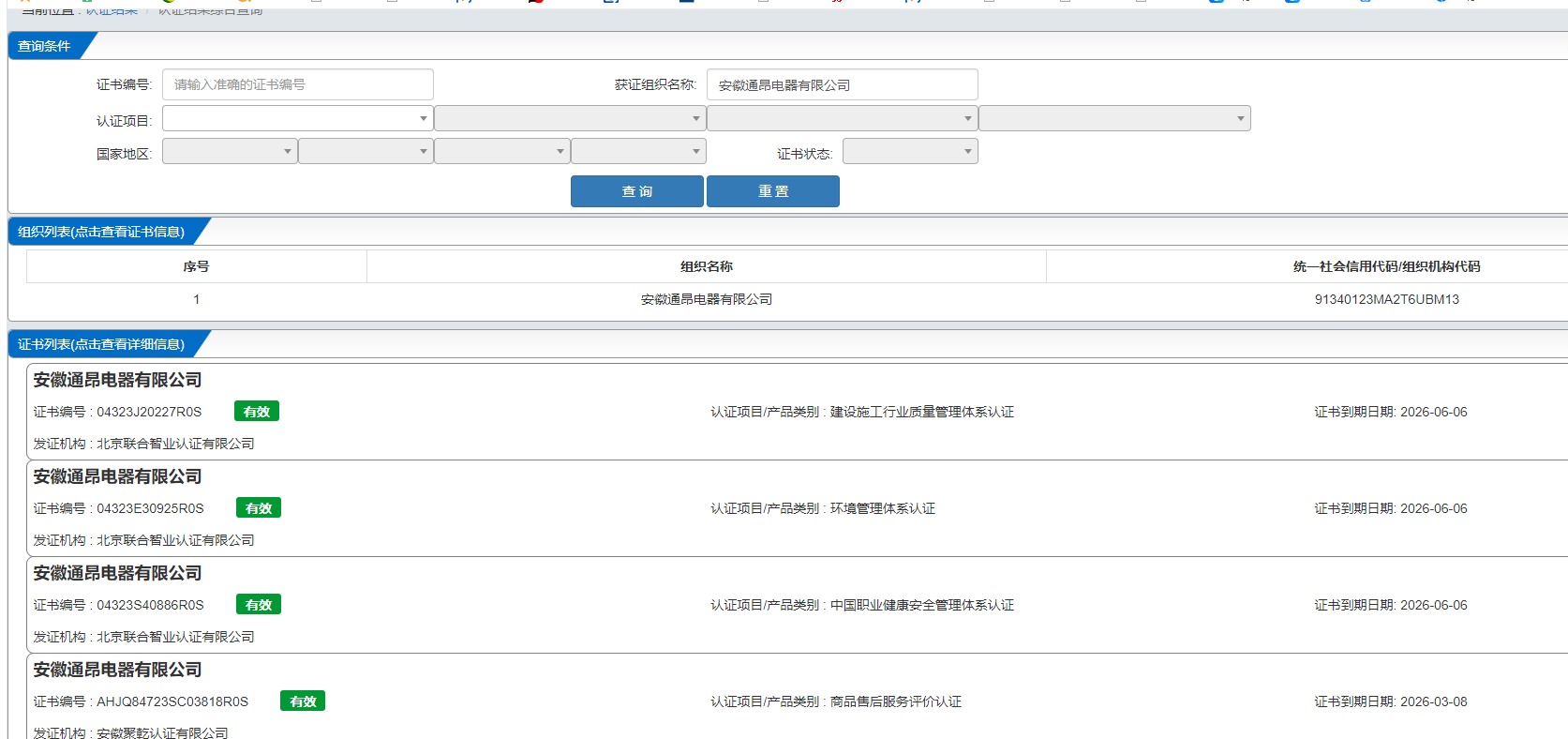Viewport: 1568px width, 739px height.
Task: Open certificate 04323E30925R0S details
Action: 150,508
